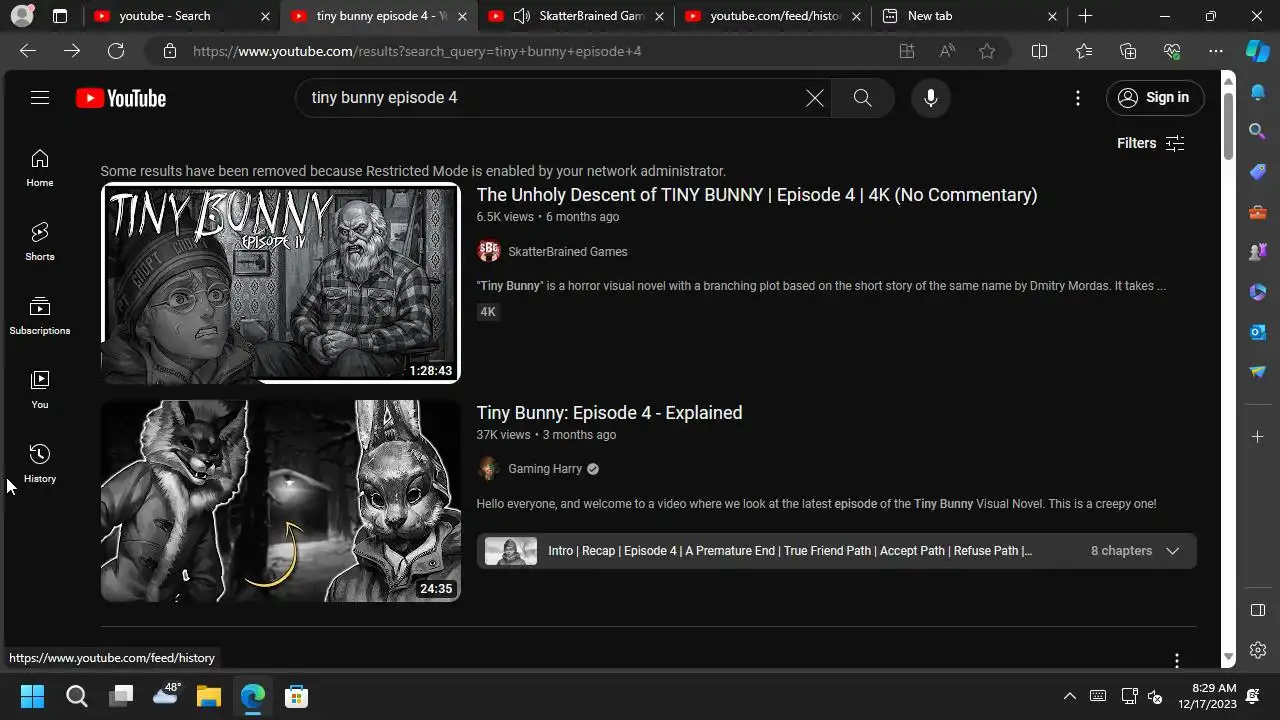Viewport: 1280px width, 720px height.
Task: Open Outlook in Edge sidebar
Action: click(1258, 332)
